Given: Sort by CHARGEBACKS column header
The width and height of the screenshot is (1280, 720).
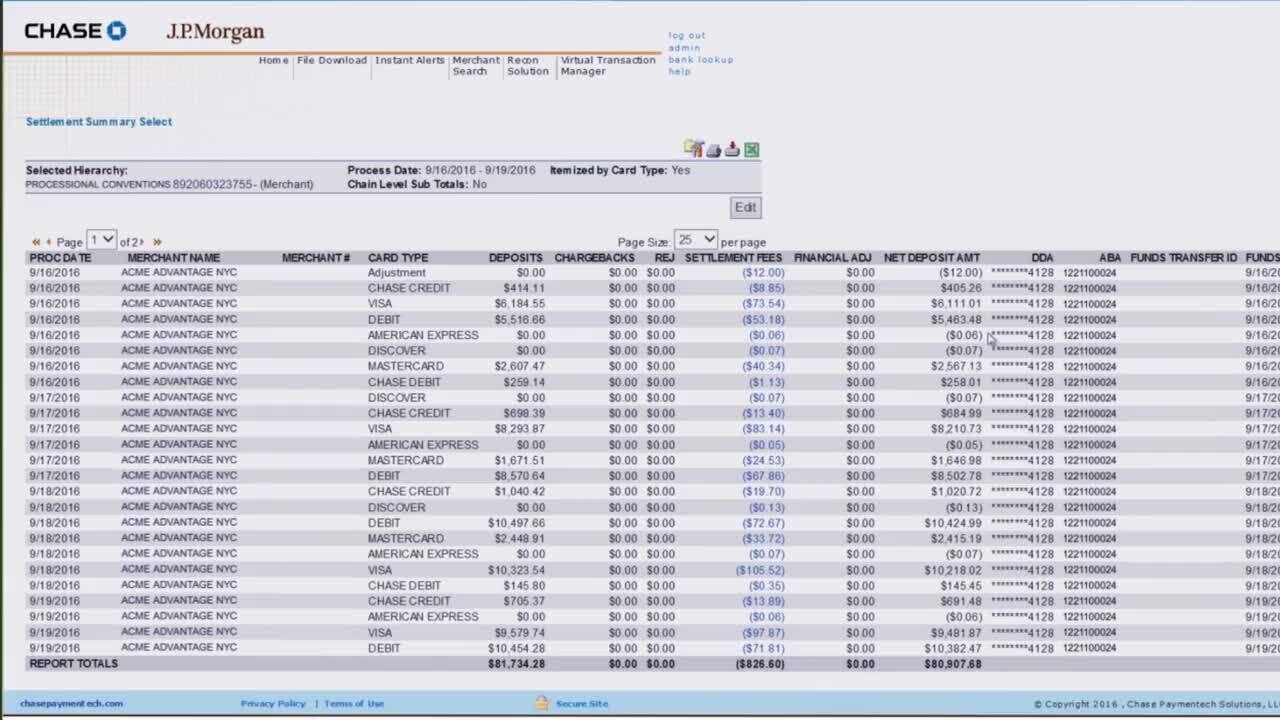Looking at the screenshot, I should 596,258.
